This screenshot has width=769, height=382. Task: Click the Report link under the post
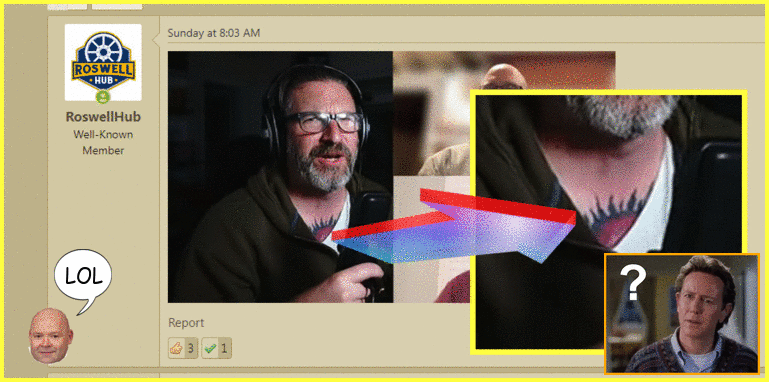tap(186, 323)
